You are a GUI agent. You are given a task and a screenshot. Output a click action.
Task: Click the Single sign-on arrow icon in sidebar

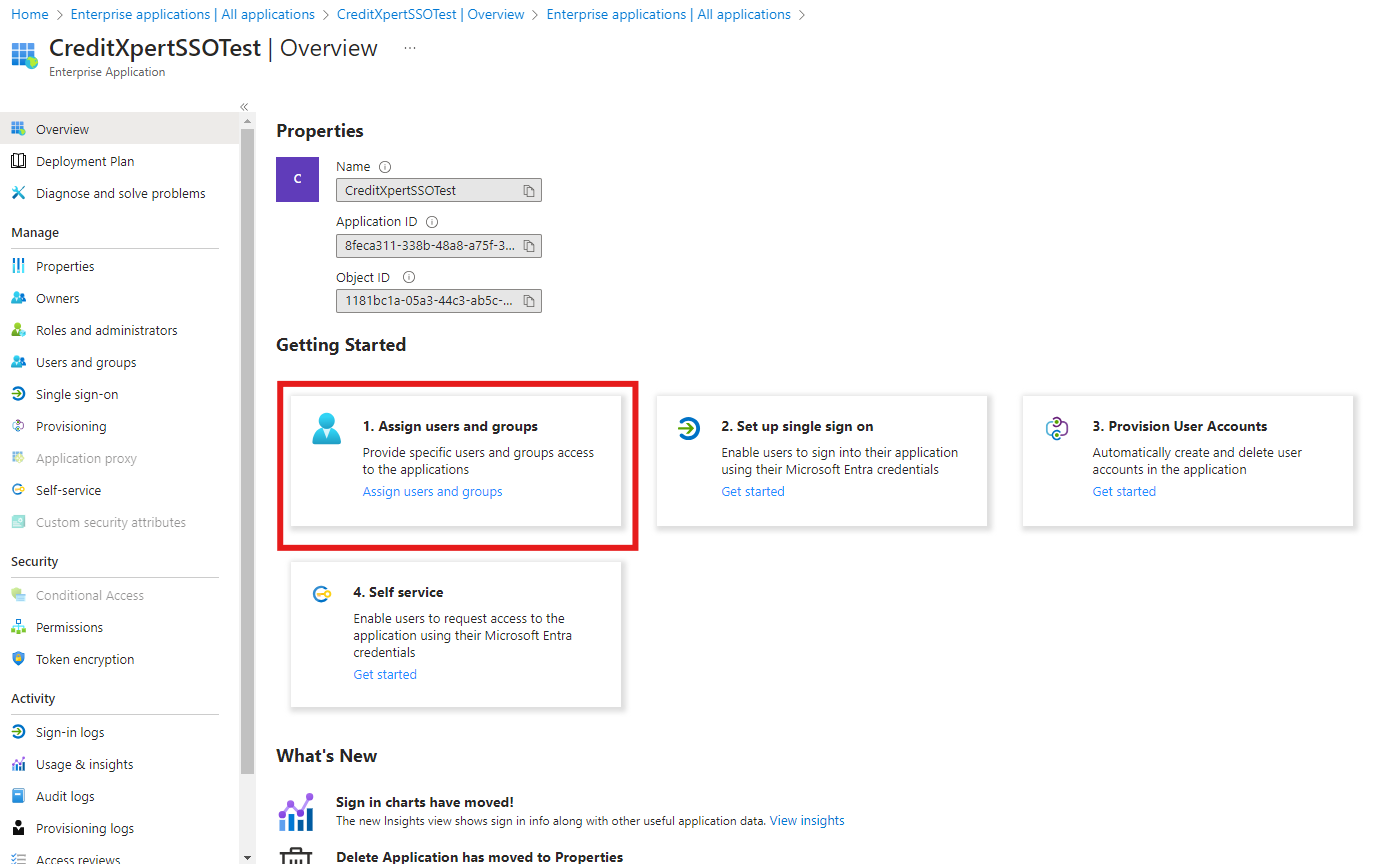click(18, 394)
